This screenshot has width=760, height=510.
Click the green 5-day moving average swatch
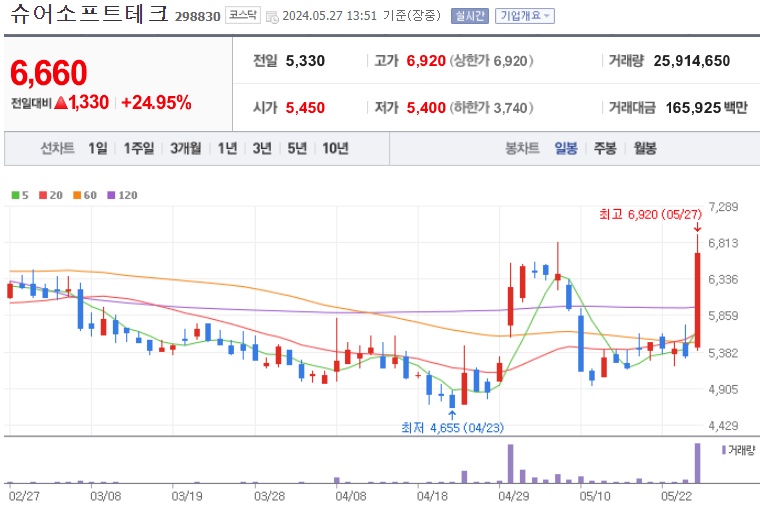(x=16, y=195)
